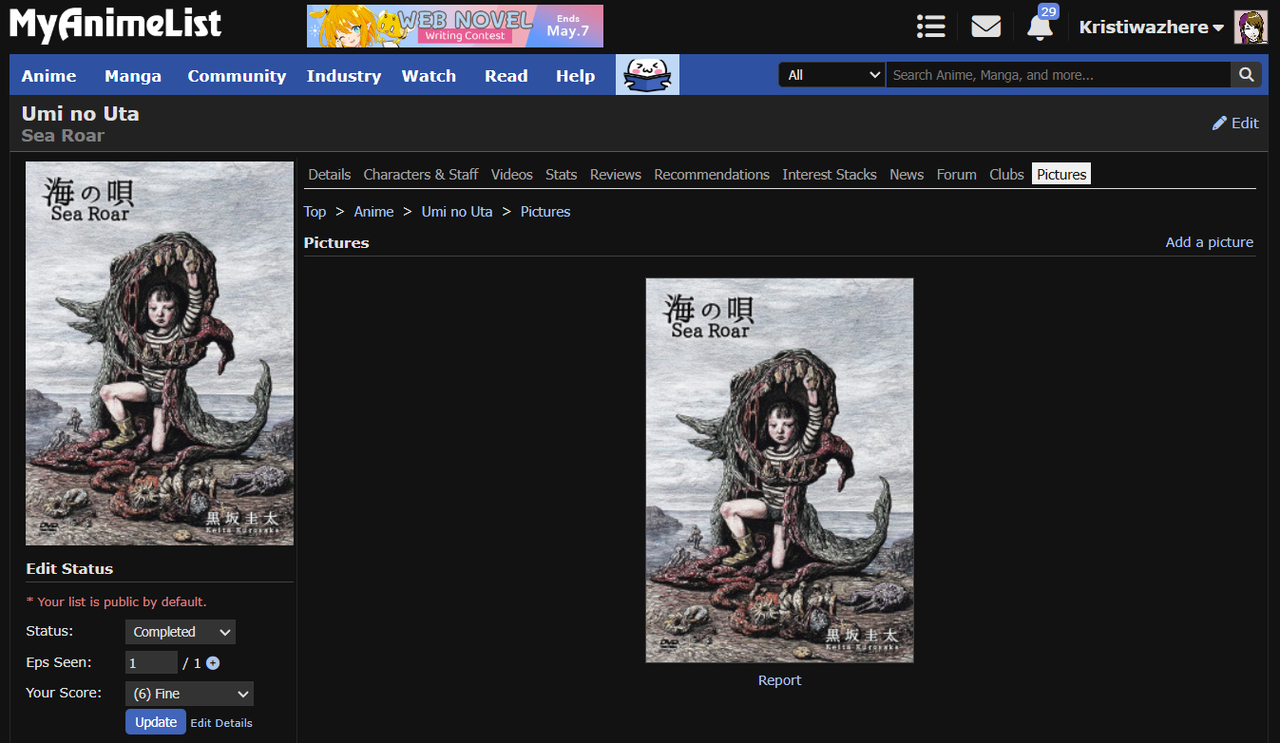This screenshot has width=1280, height=743.
Task: Open messages envelope icon
Action: pyautogui.click(x=986, y=27)
